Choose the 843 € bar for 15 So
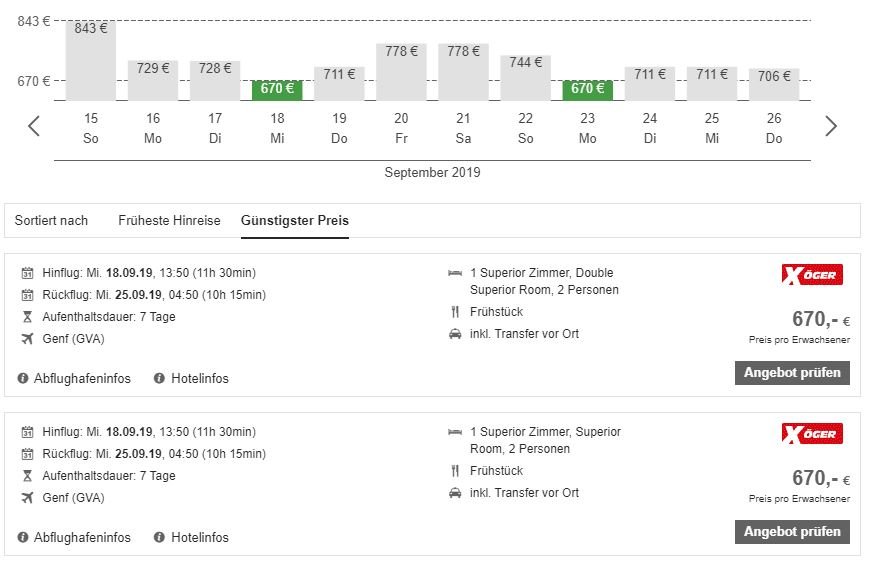869x561 pixels. click(x=91, y=60)
